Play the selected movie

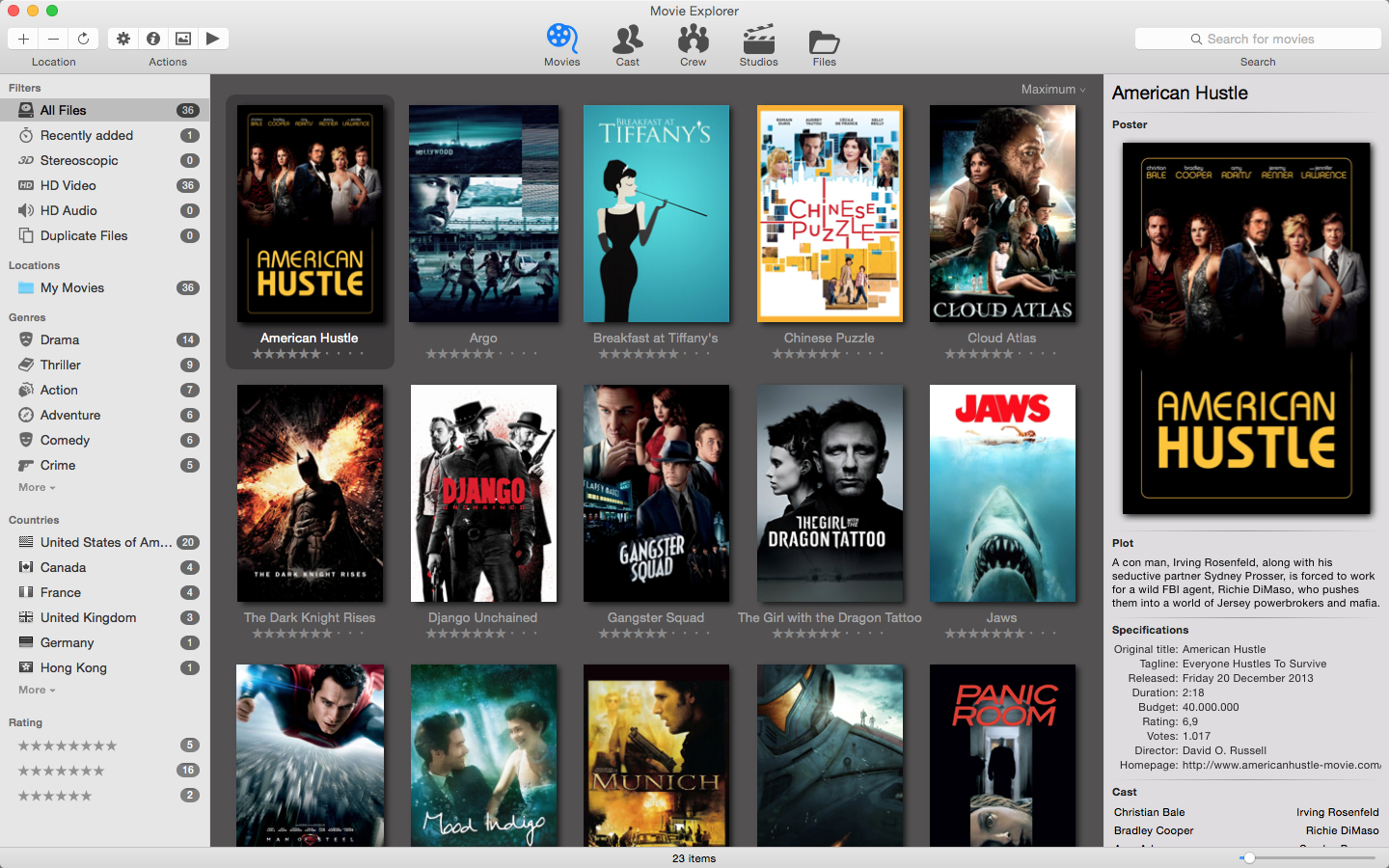click(213, 39)
